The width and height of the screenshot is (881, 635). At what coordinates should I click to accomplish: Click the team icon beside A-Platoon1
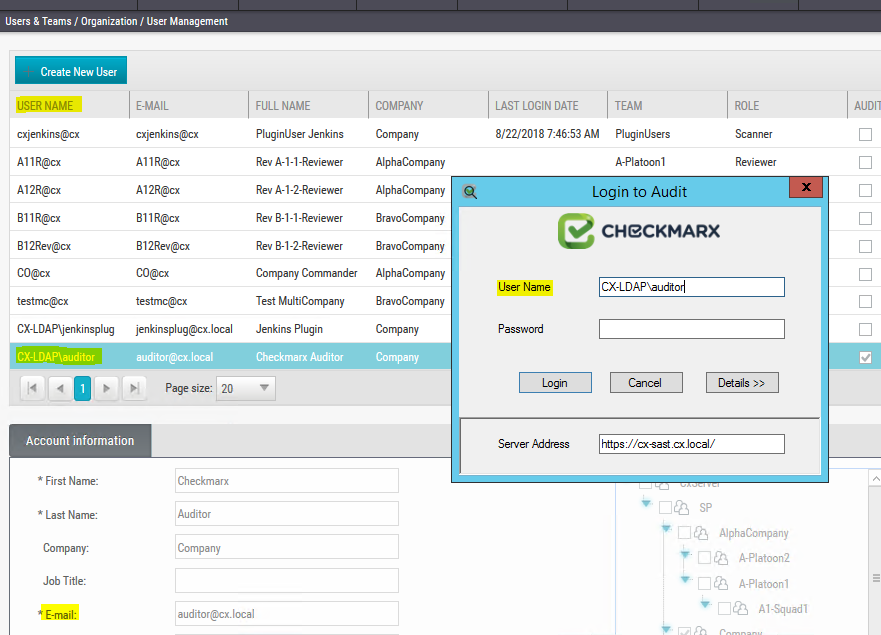[721, 583]
